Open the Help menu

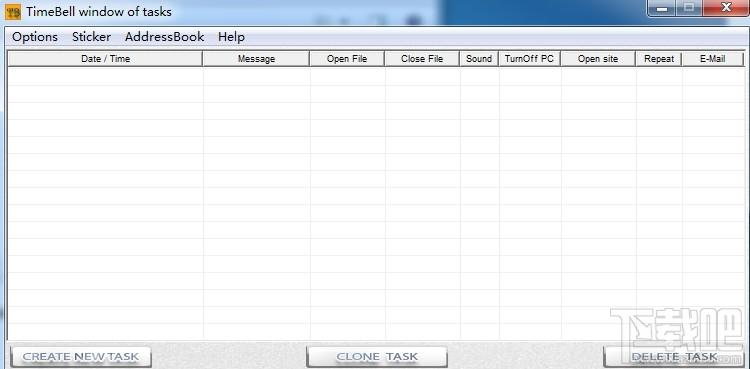(232, 37)
